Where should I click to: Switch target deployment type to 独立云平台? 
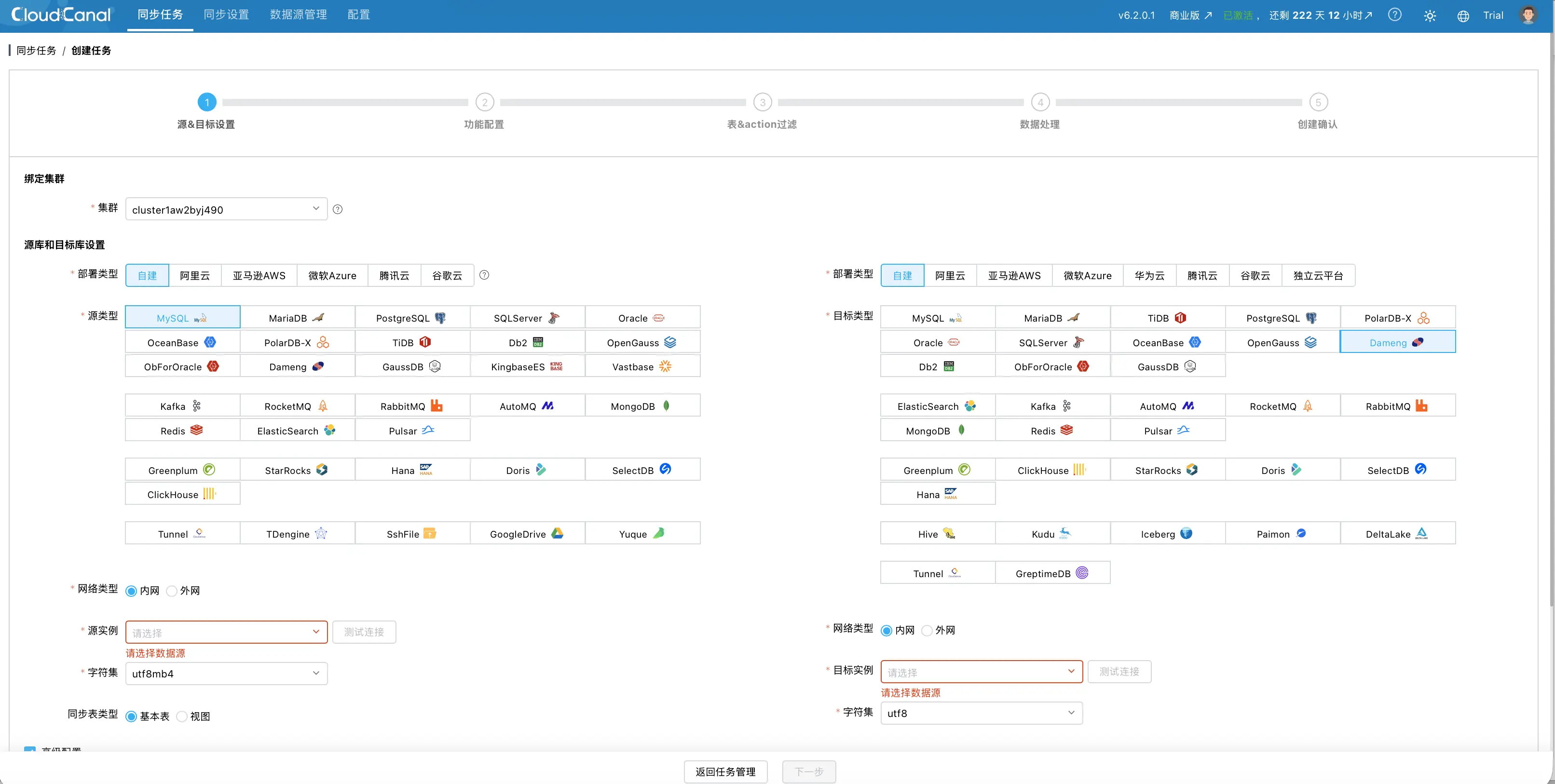click(x=1318, y=275)
